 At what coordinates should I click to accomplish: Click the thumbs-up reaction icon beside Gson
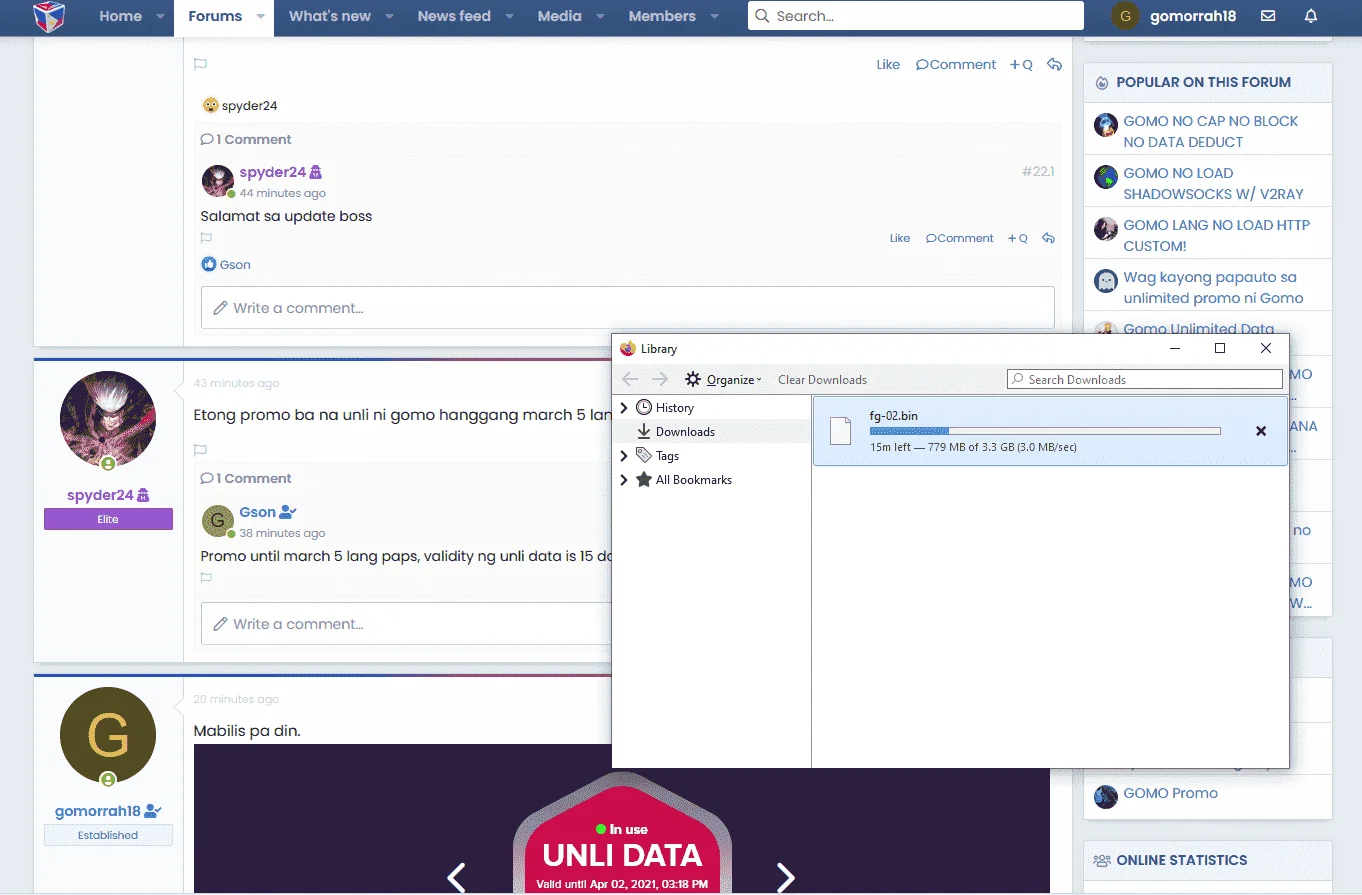click(x=209, y=265)
